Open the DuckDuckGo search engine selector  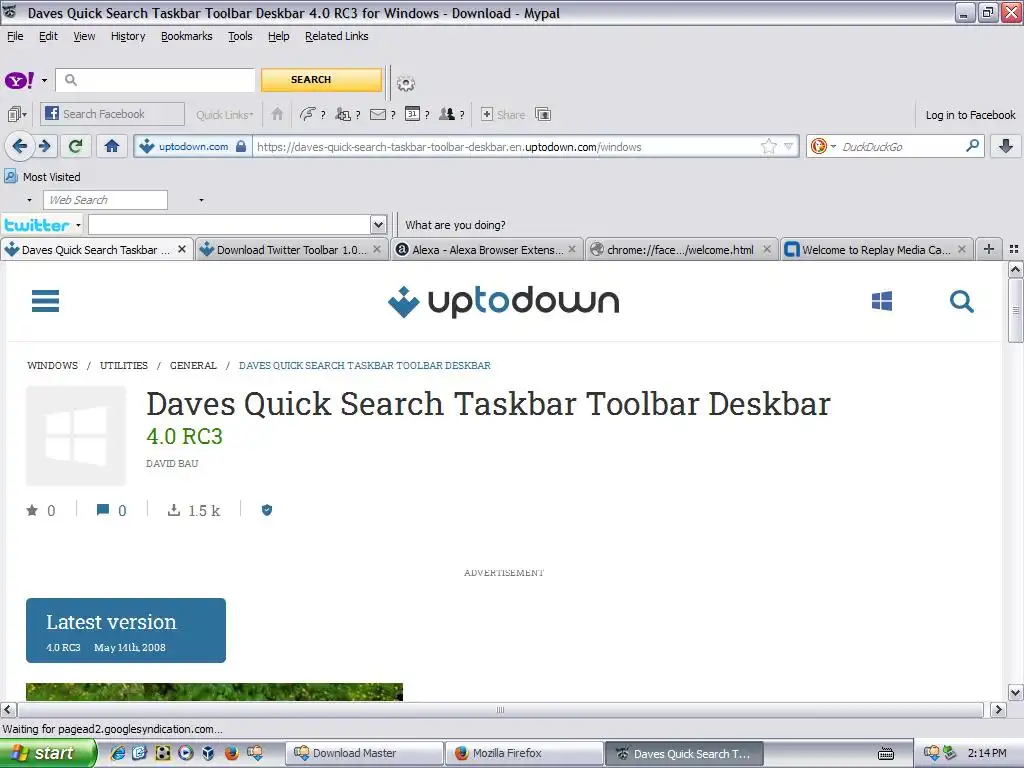point(823,146)
